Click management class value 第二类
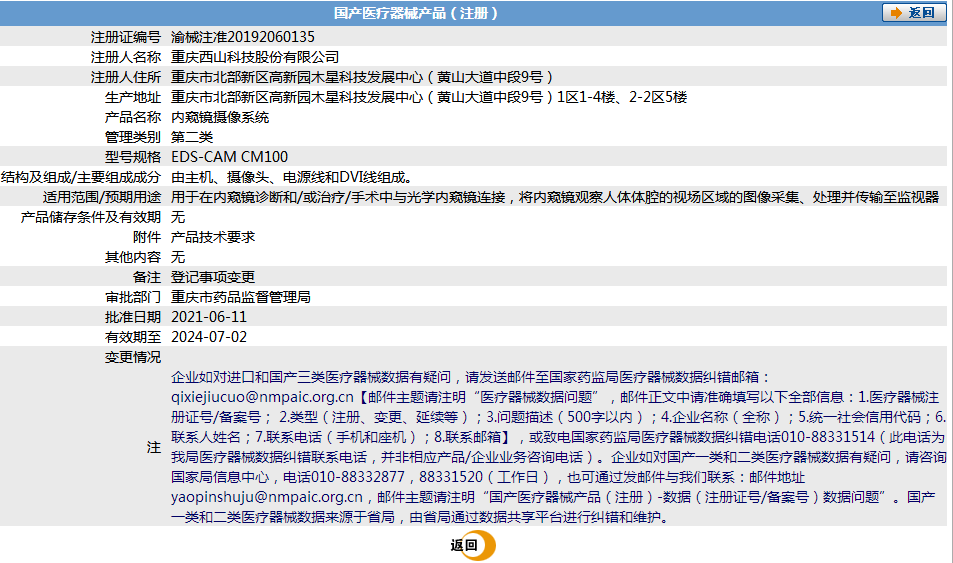The image size is (953, 563). (x=192, y=137)
